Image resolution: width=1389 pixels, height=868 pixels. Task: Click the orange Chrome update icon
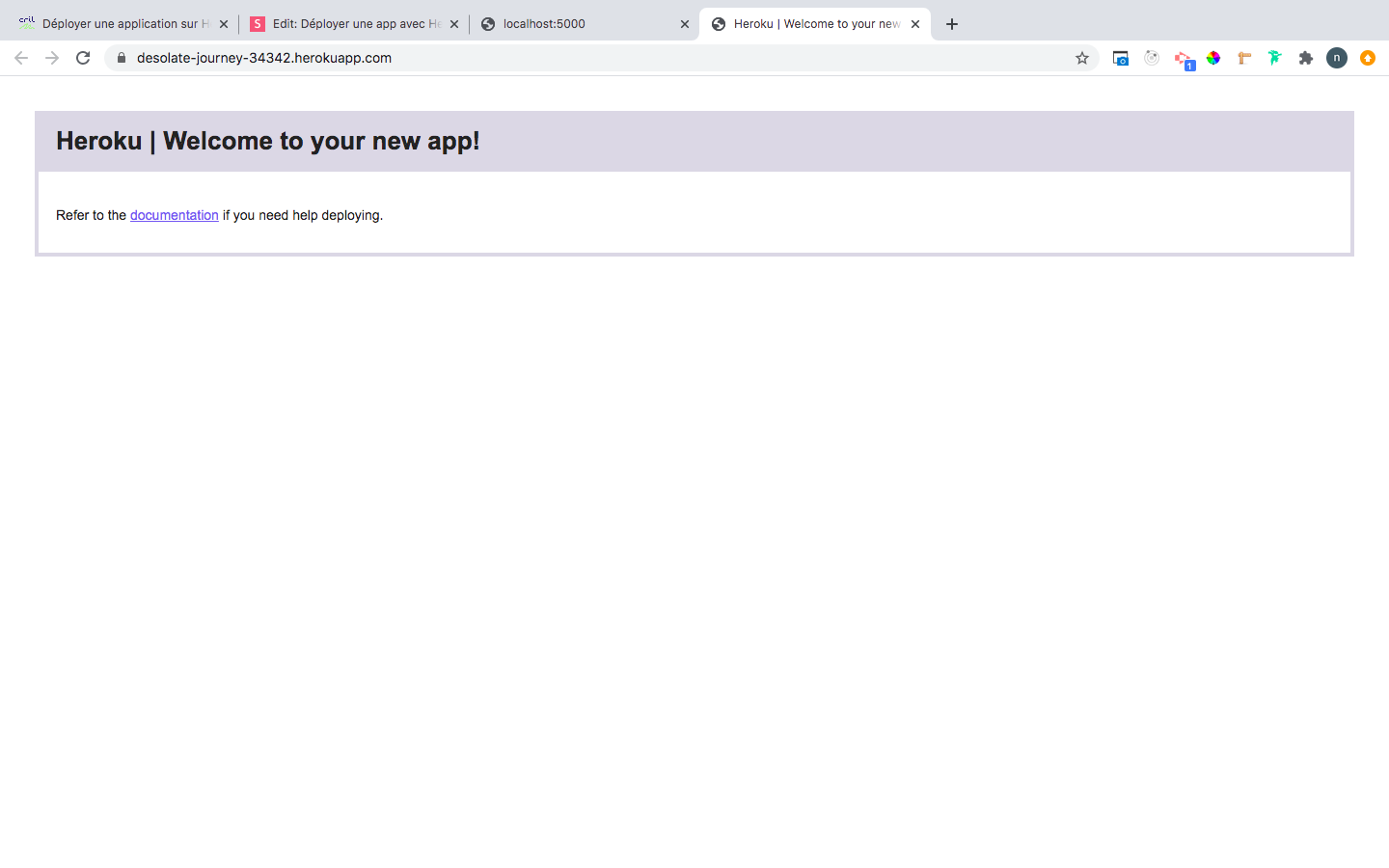(1368, 58)
